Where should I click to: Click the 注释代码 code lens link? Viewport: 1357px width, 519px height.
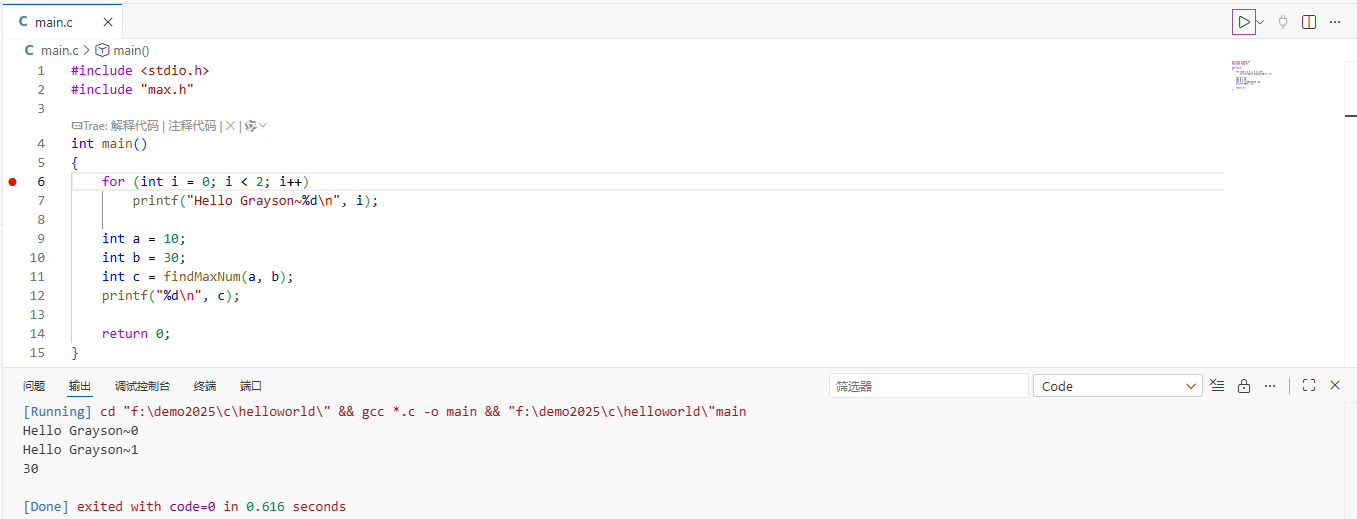[x=192, y=126]
